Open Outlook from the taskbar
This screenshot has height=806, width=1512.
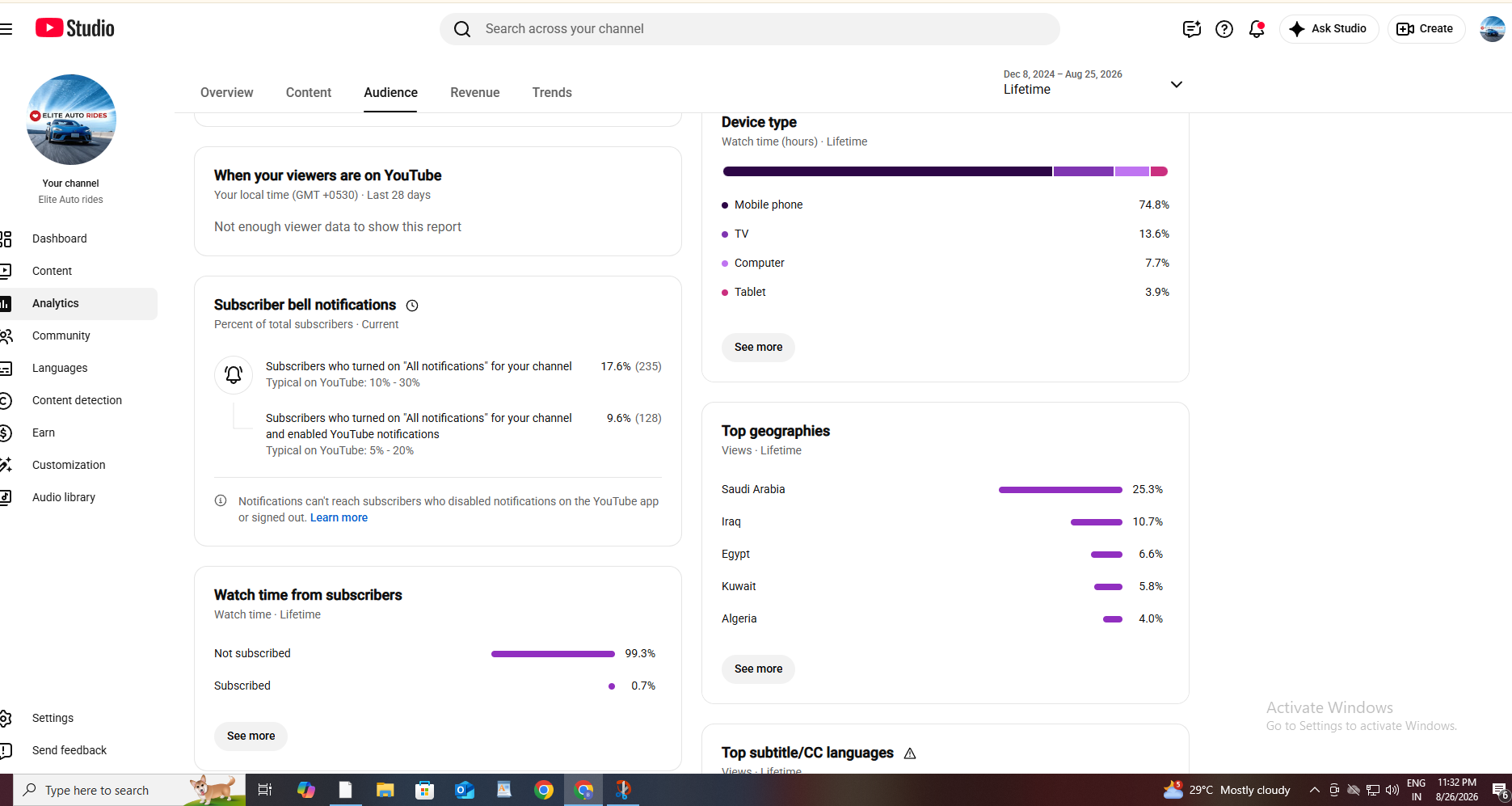[x=465, y=790]
